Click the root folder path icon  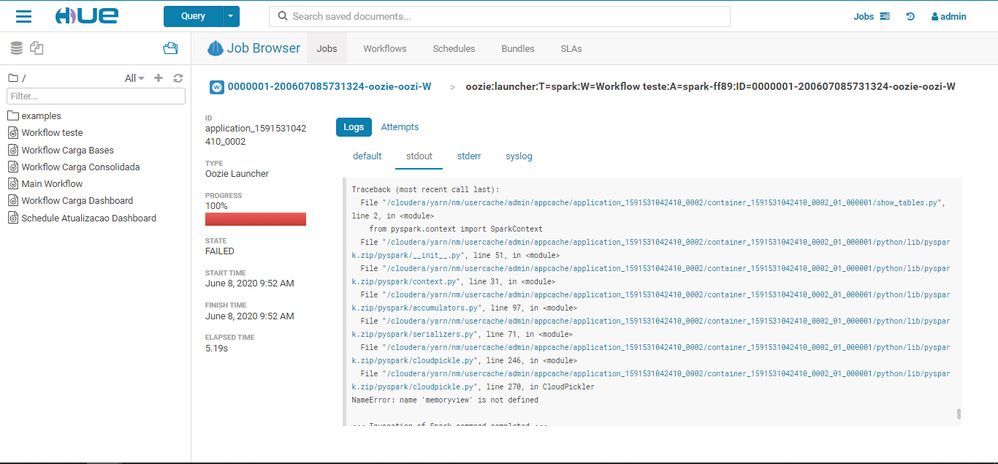click(x=13, y=78)
